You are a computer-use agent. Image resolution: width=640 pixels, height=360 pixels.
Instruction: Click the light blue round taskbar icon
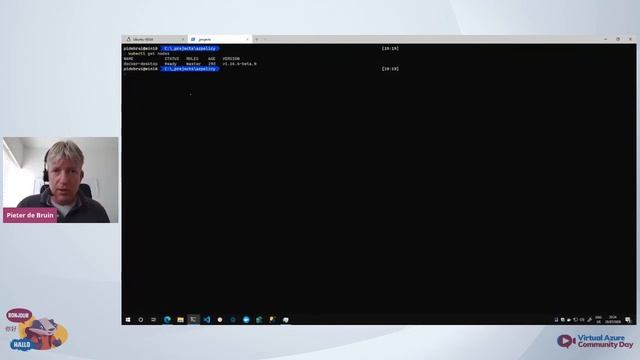tap(246, 320)
